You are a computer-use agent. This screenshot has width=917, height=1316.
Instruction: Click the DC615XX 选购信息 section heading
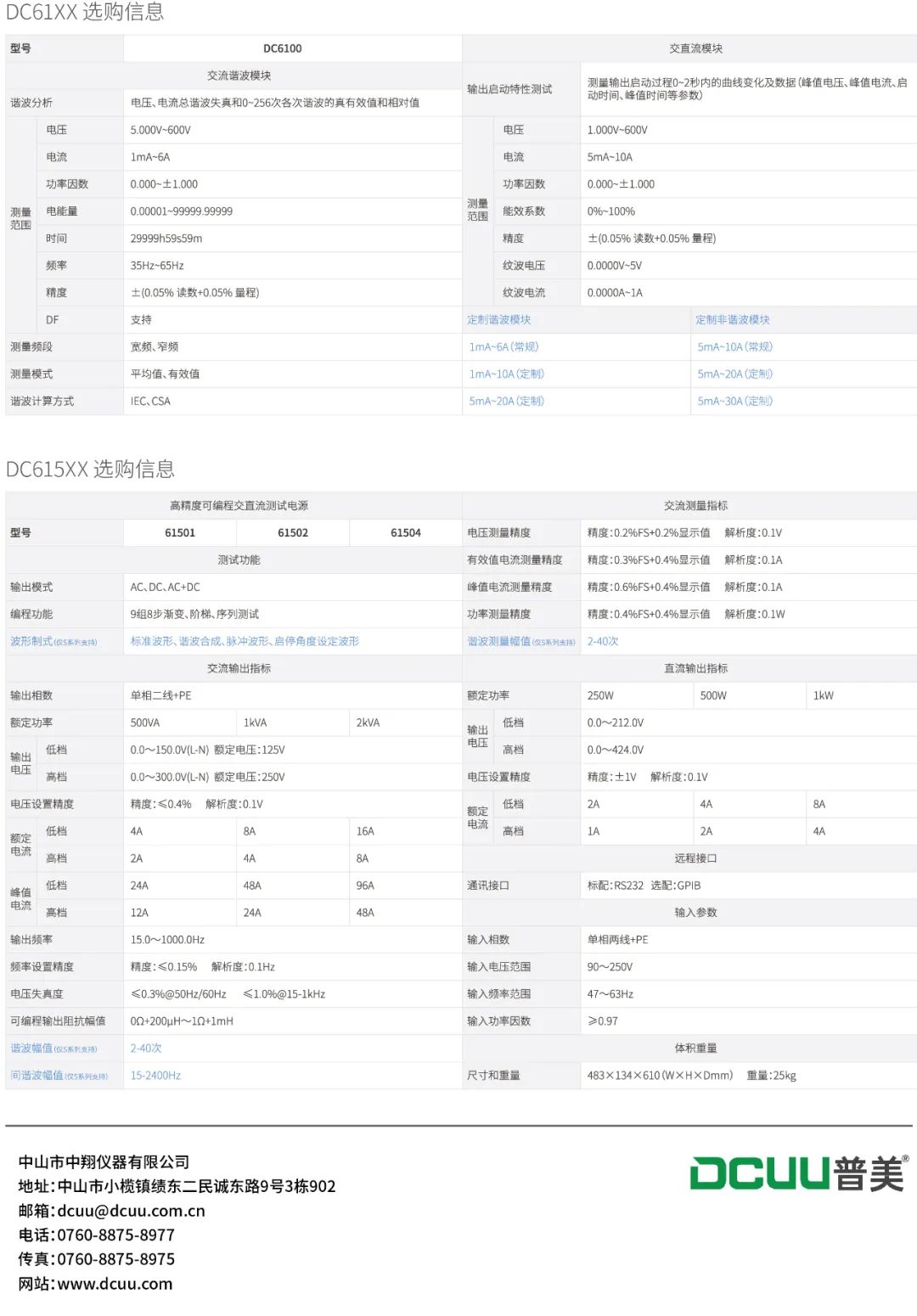90,470
